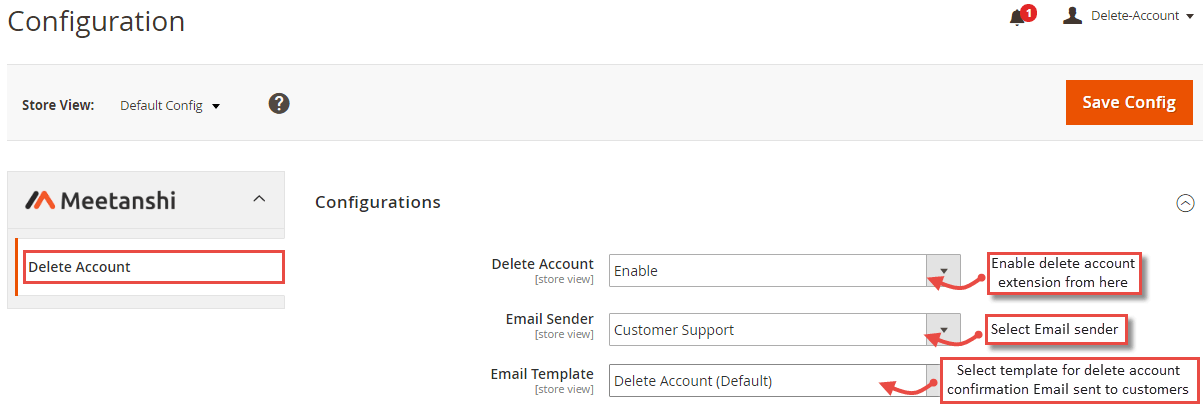Open the Email Template dropdown
The width and height of the screenshot is (1203, 406).
784,381
